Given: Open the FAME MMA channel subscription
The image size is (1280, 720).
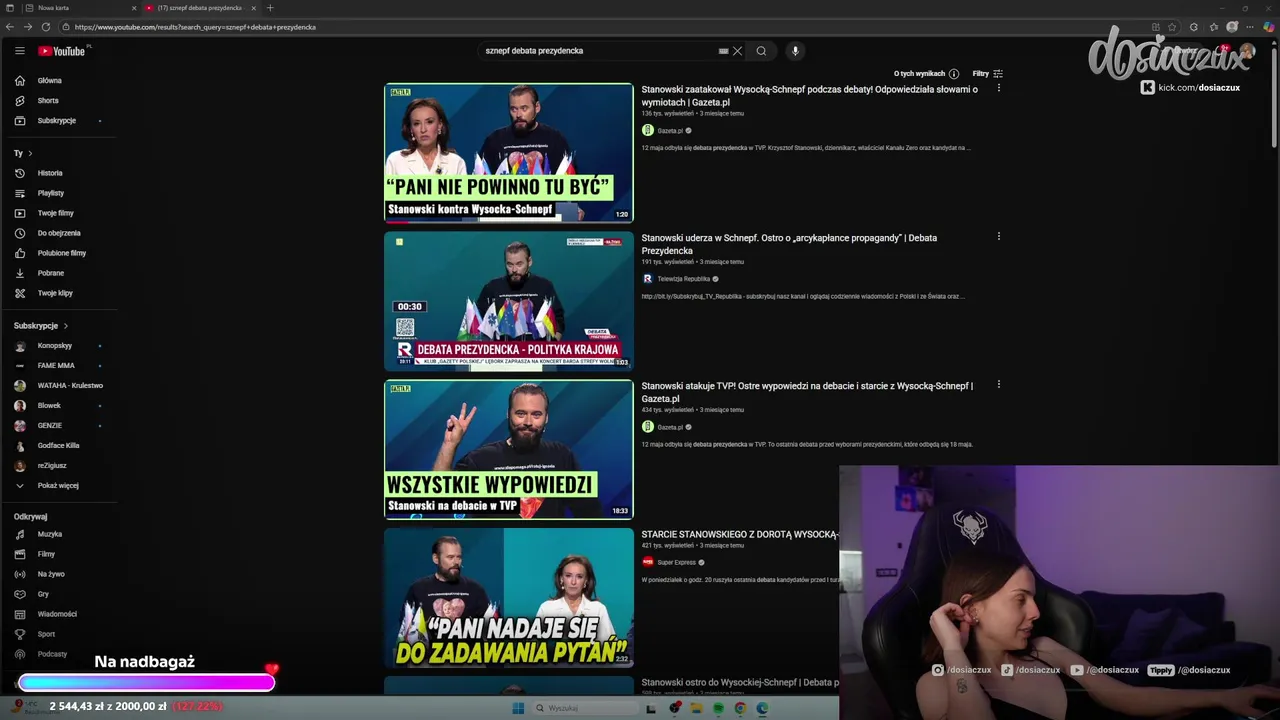Looking at the screenshot, I should [x=56, y=366].
